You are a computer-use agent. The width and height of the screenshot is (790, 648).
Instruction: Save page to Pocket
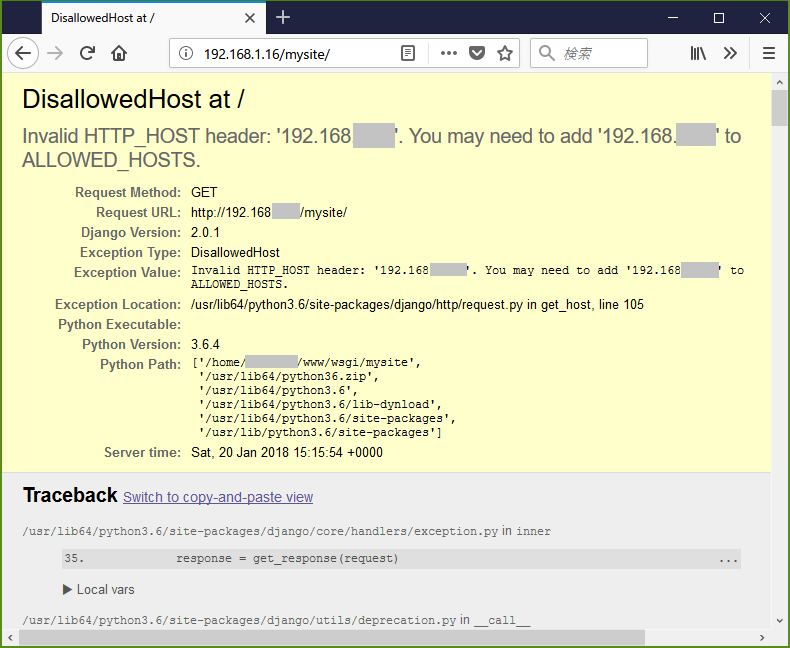pyautogui.click(x=477, y=53)
